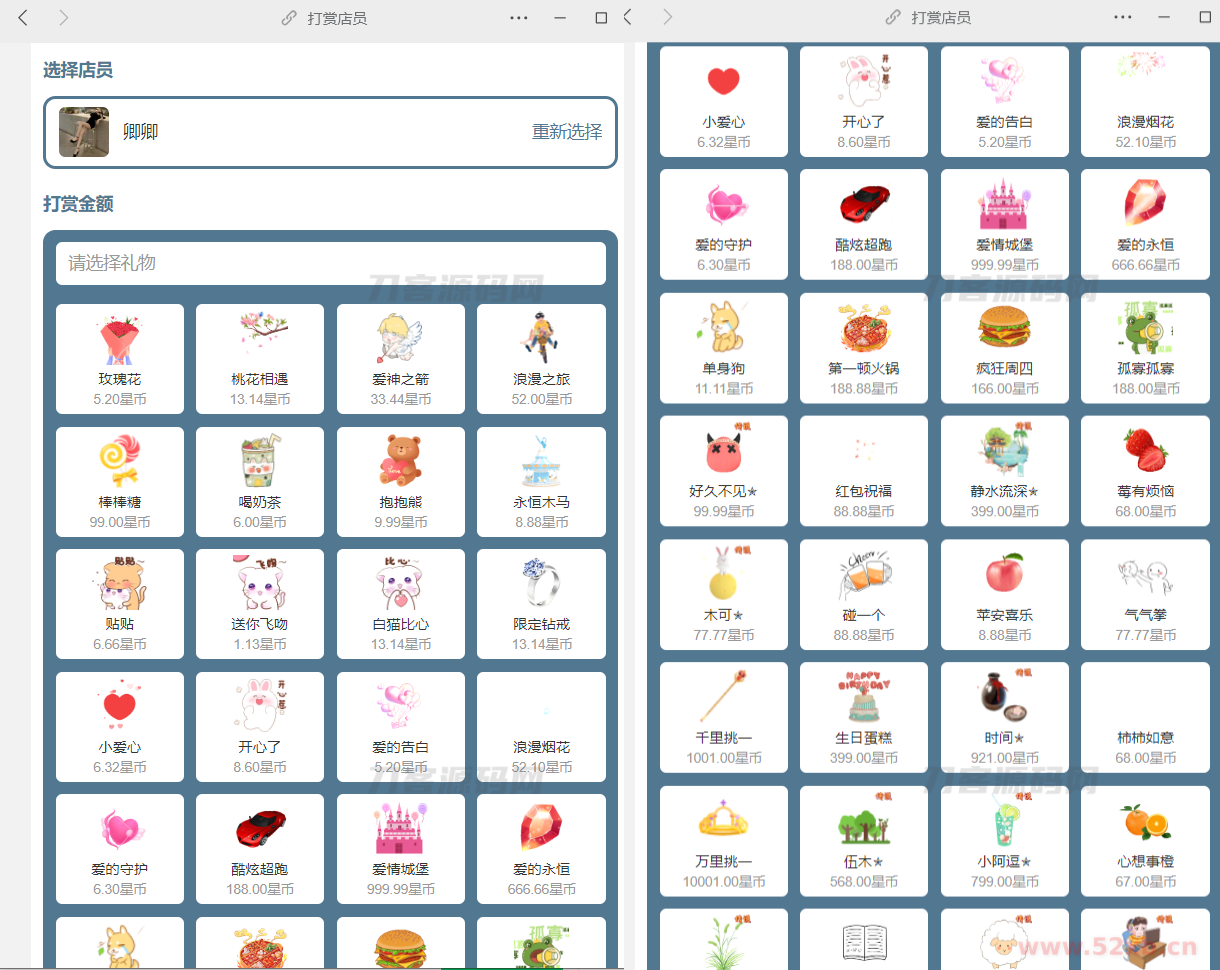
Task: Pick the 生日蛋糕 birthday cake gift
Action: [863, 716]
